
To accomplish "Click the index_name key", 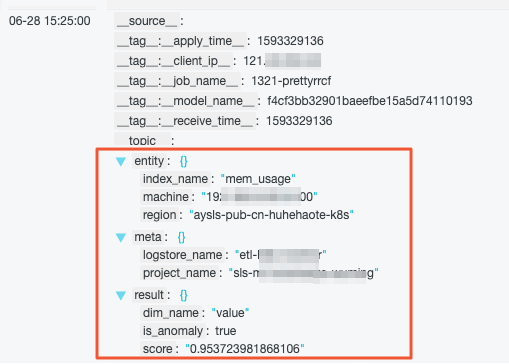I will [175, 179].
